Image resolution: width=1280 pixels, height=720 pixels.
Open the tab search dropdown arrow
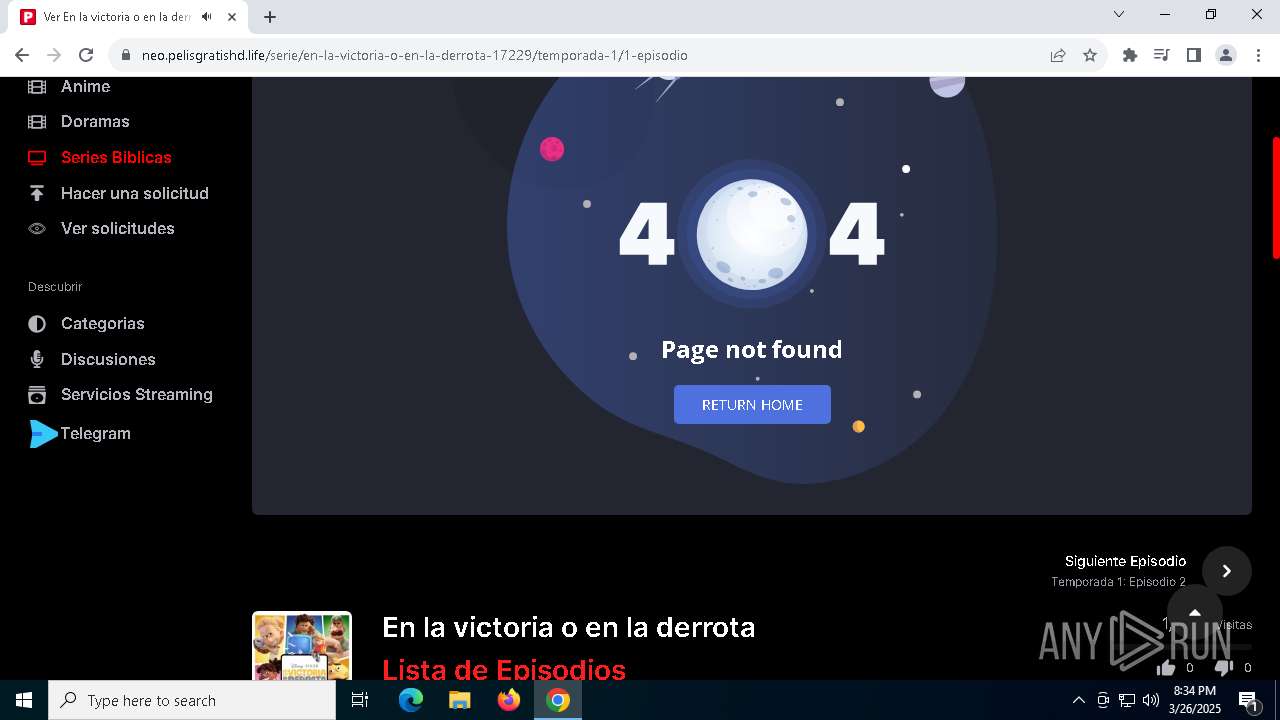coord(1119,15)
